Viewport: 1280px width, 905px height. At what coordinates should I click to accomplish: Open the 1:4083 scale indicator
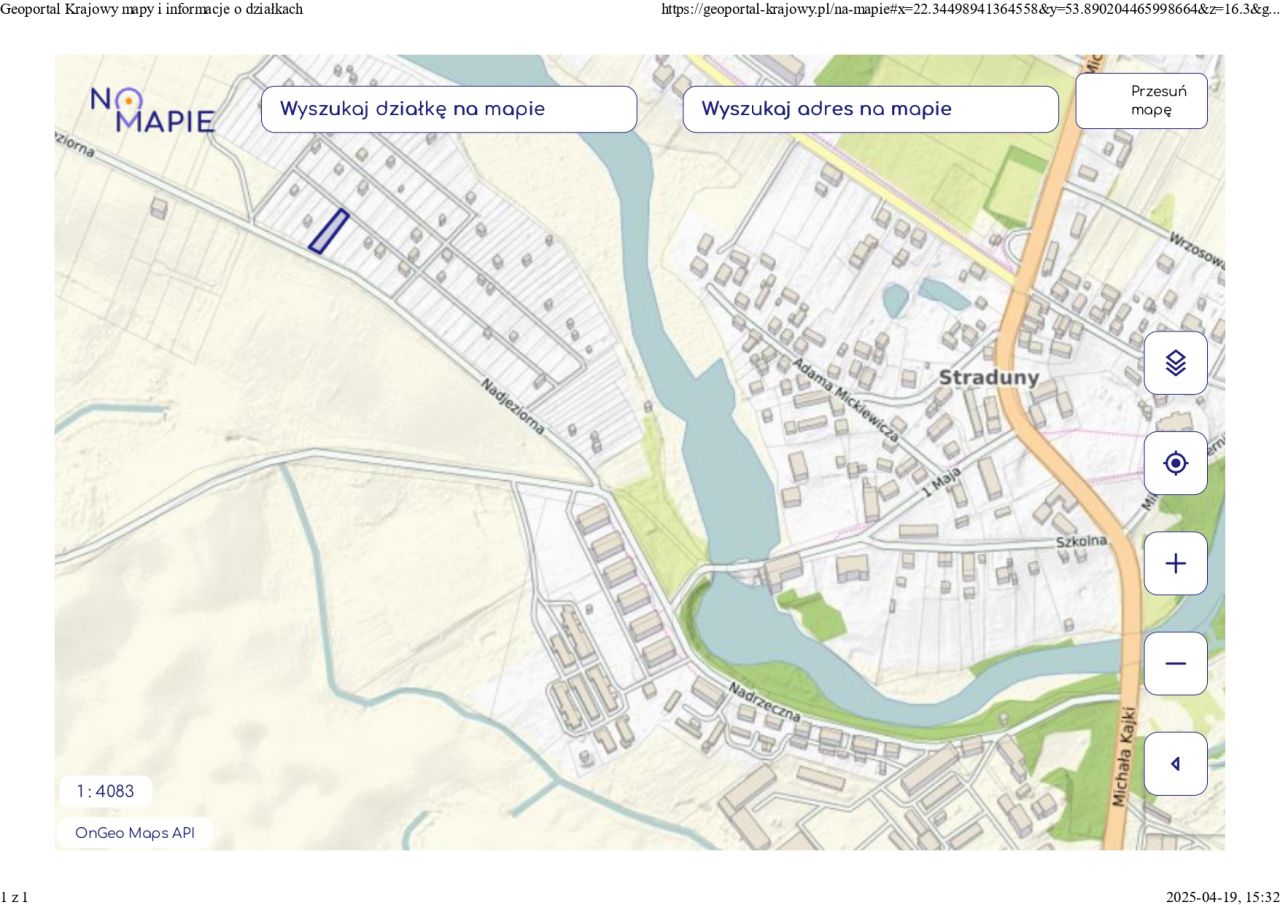pyautogui.click(x=105, y=791)
